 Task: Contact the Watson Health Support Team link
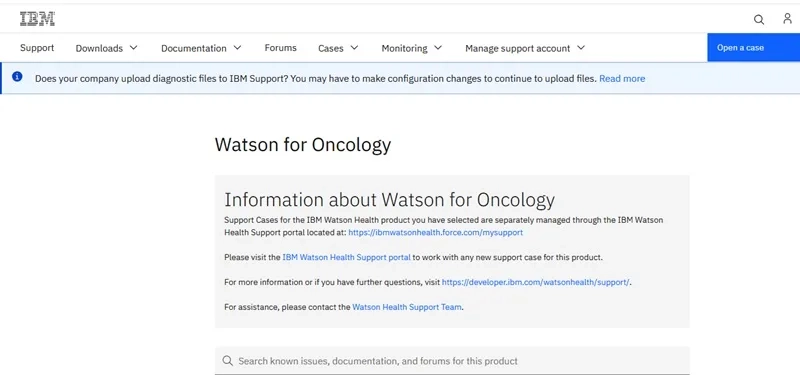[407, 307]
